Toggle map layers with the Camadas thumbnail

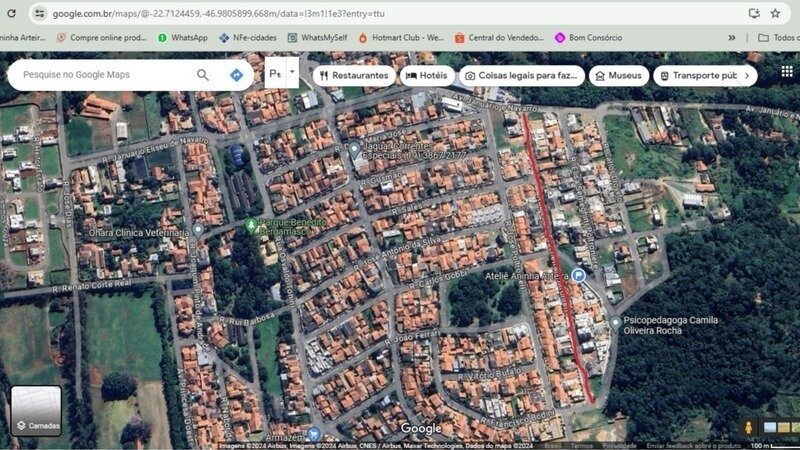point(36,411)
